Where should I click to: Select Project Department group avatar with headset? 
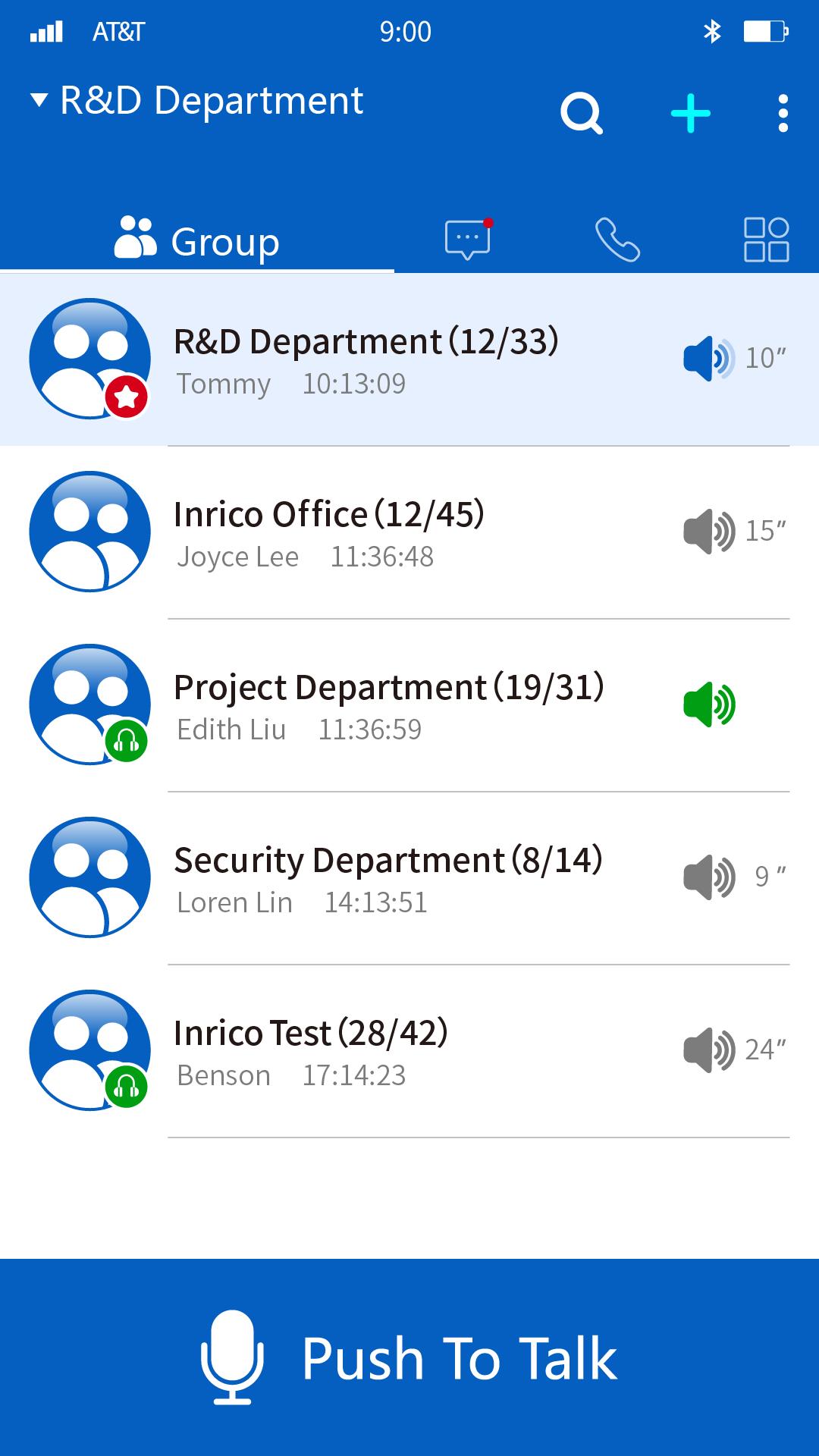(x=89, y=704)
